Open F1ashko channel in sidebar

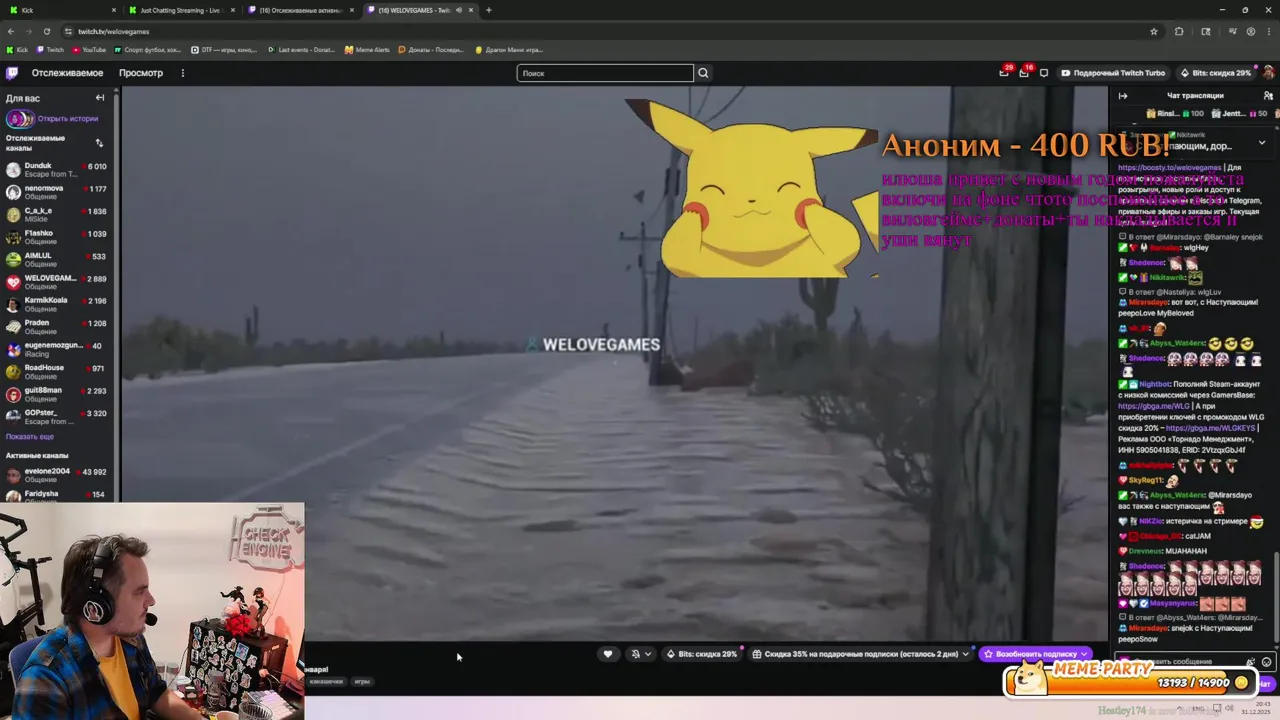(57, 237)
